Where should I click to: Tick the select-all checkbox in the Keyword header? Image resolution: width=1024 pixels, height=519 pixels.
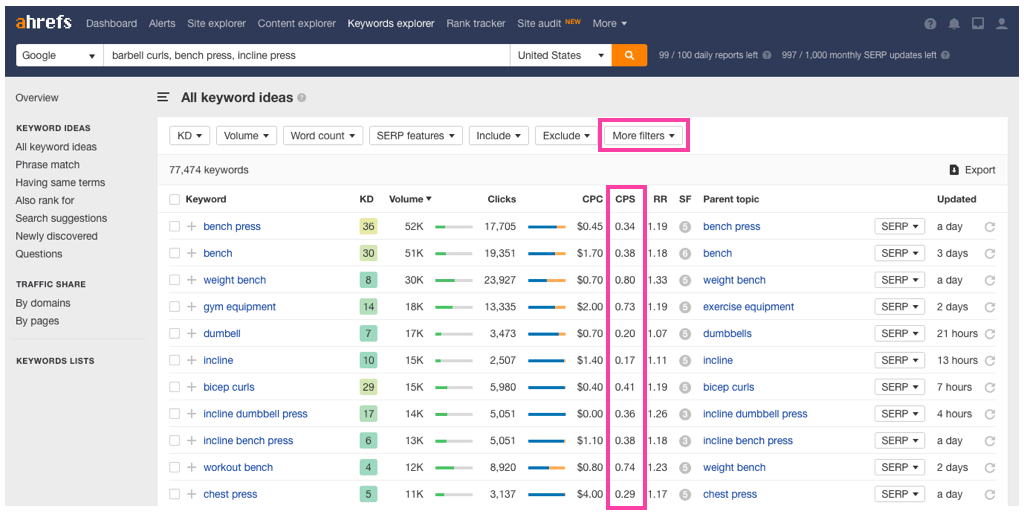click(x=174, y=200)
